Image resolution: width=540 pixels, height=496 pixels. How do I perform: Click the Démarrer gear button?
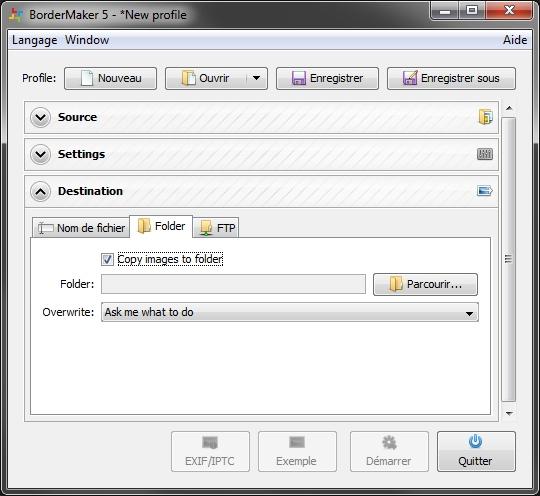click(x=389, y=452)
